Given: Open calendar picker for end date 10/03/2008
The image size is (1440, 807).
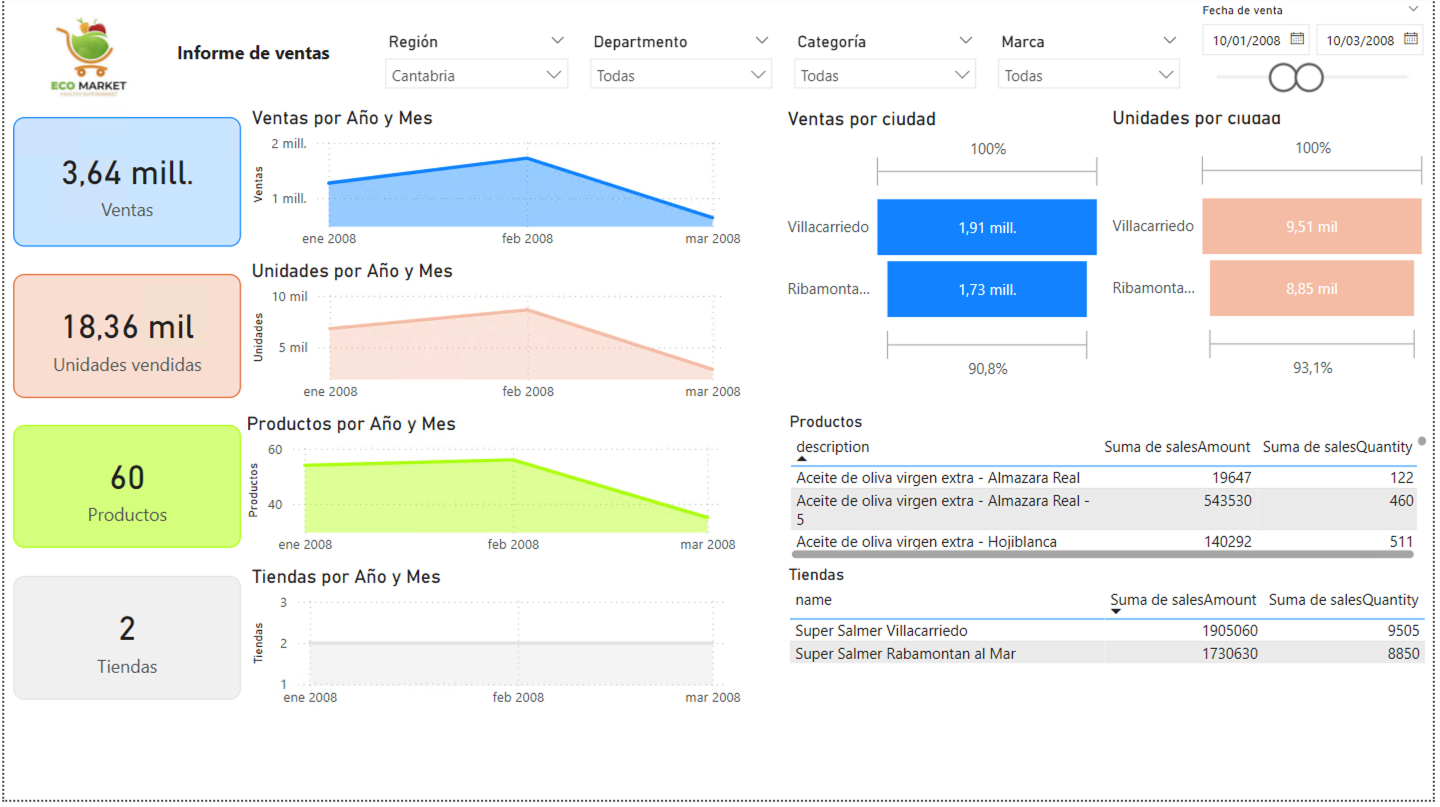Looking at the screenshot, I should 1411,40.
